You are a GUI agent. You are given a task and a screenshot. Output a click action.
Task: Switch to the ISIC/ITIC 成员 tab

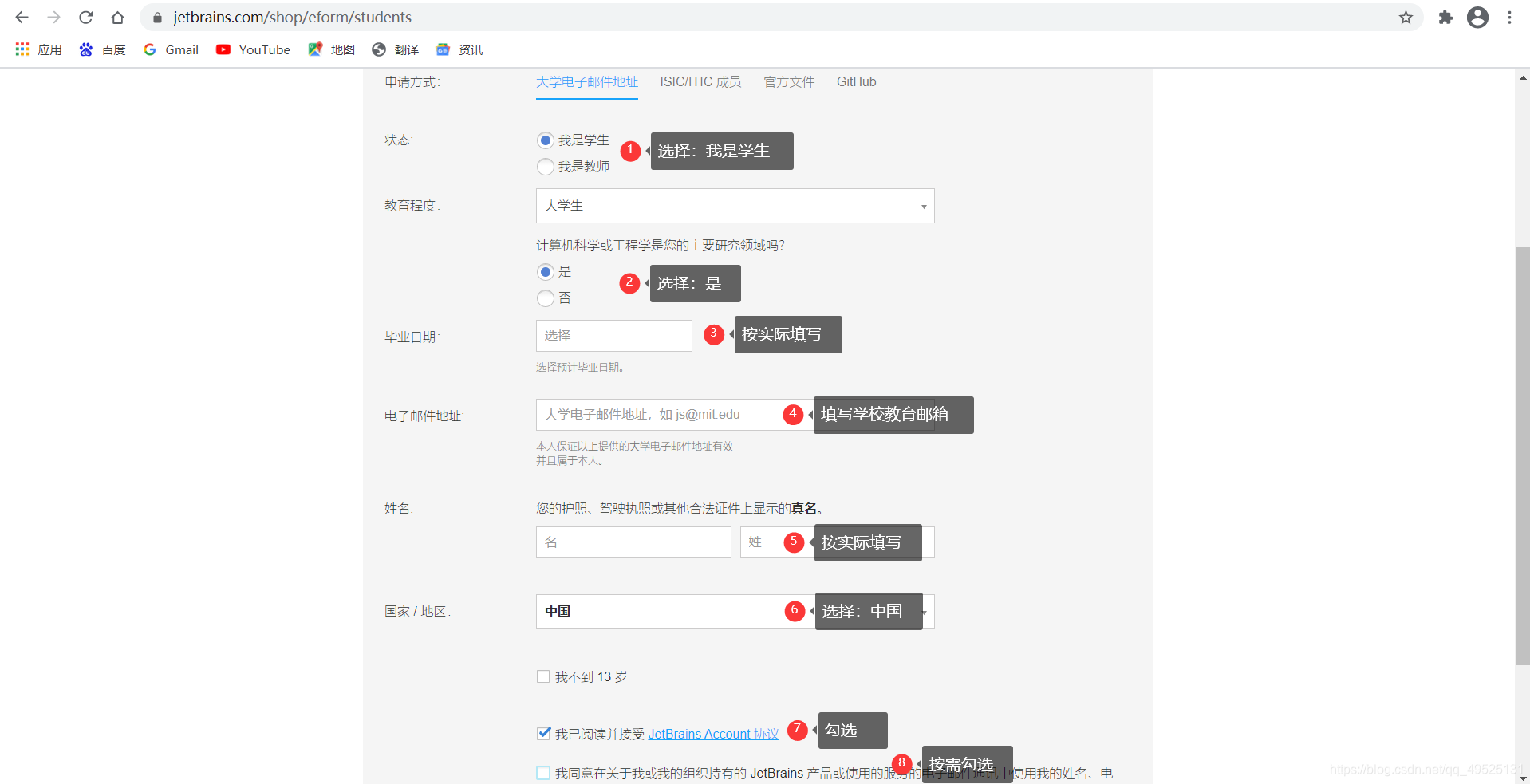[x=700, y=81]
